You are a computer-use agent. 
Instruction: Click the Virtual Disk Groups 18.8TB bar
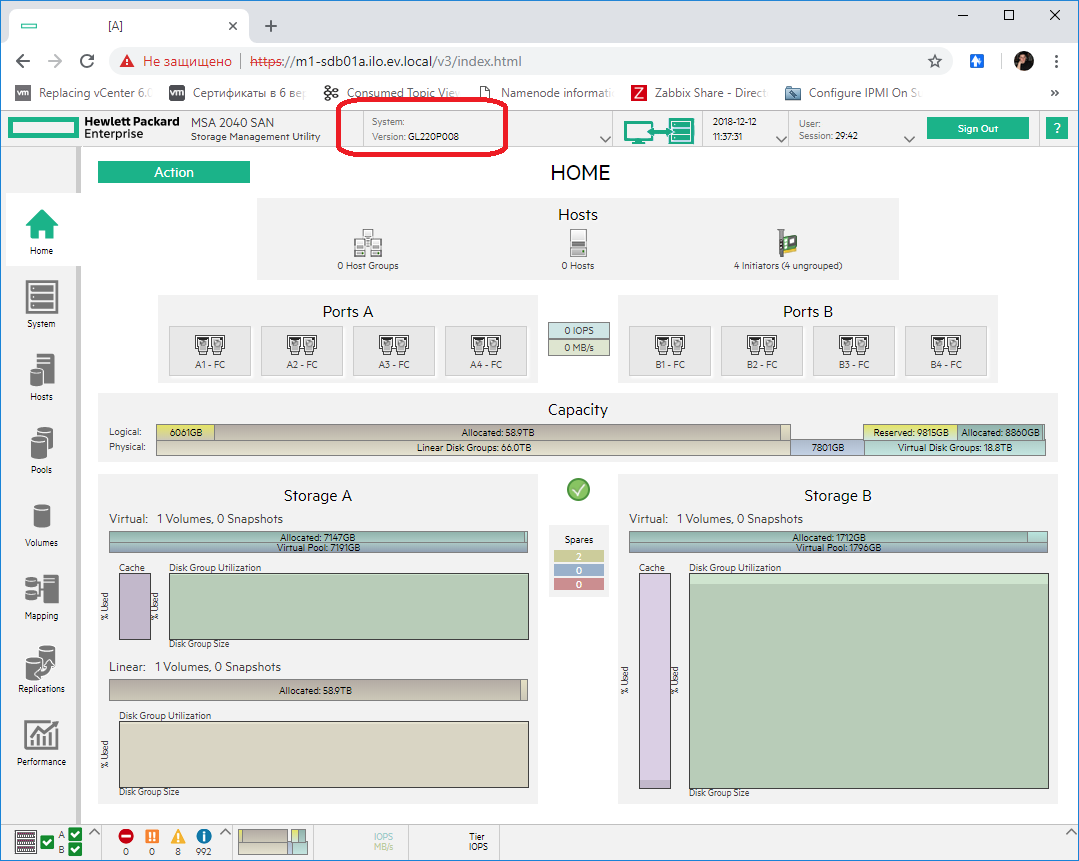(x=954, y=448)
